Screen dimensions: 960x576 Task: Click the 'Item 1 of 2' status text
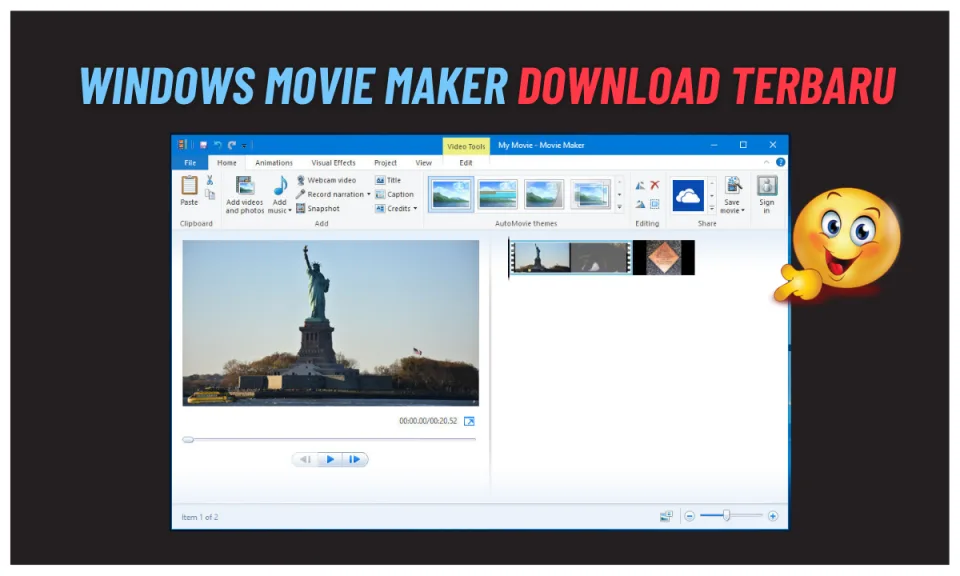[200, 517]
